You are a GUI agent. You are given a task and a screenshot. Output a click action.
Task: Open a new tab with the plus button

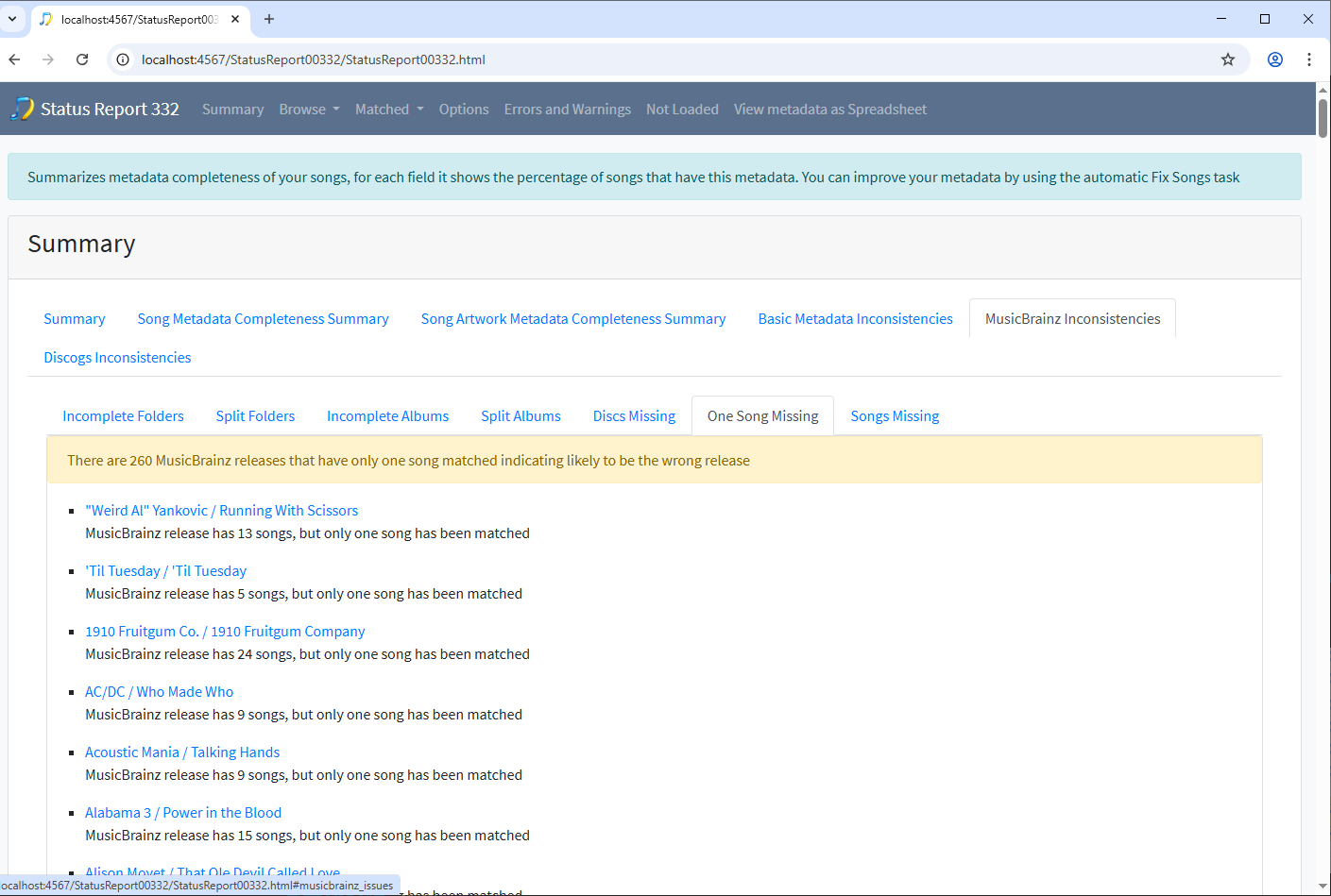click(269, 19)
